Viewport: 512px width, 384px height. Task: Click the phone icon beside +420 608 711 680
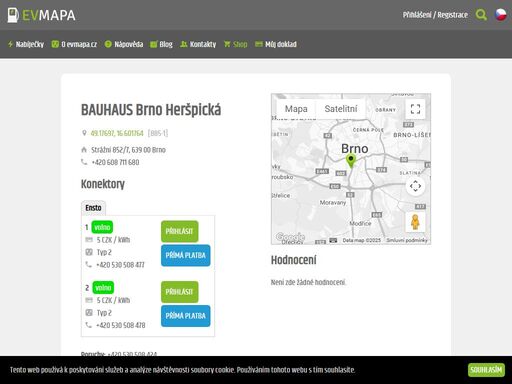tap(84, 162)
